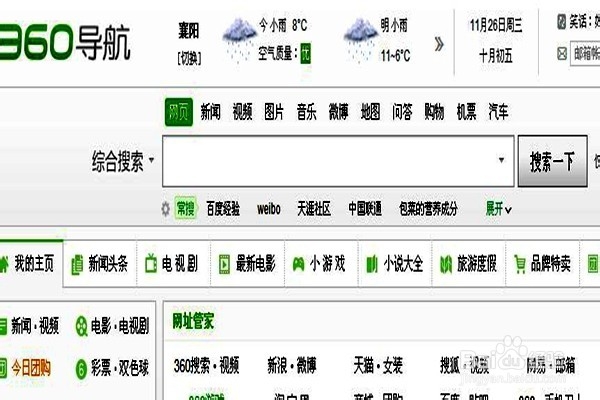This screenshot has width=600, height=400.
Task: Open 网易·邮箱 site link
Action: (x=551, y=366)
